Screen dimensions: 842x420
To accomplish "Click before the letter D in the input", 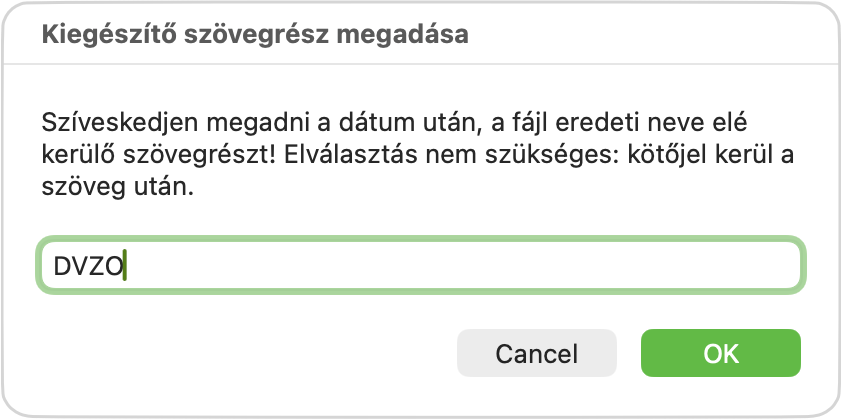I will tap(54, 266).
